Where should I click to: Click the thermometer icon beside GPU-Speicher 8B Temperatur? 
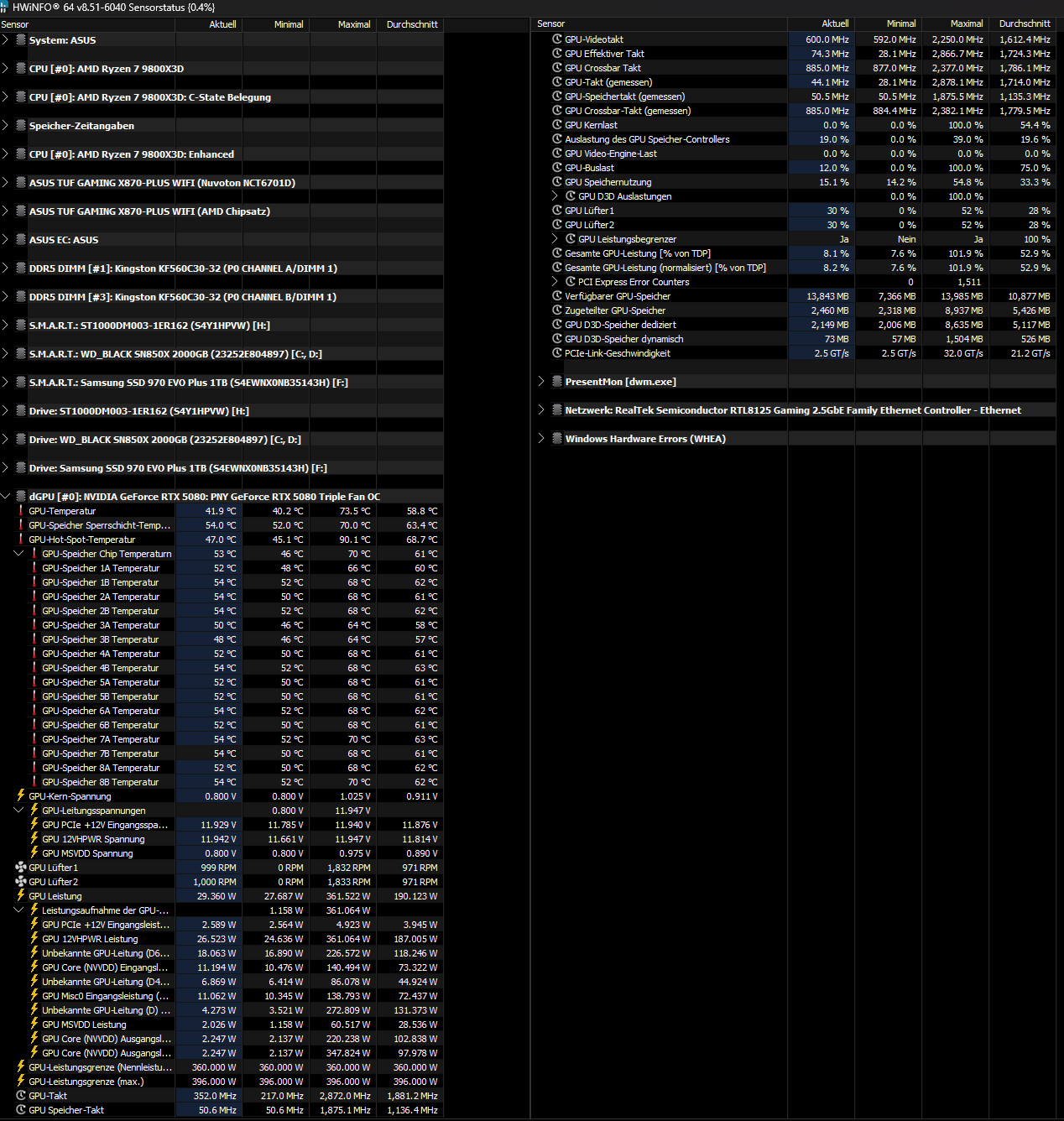(34, 782)
